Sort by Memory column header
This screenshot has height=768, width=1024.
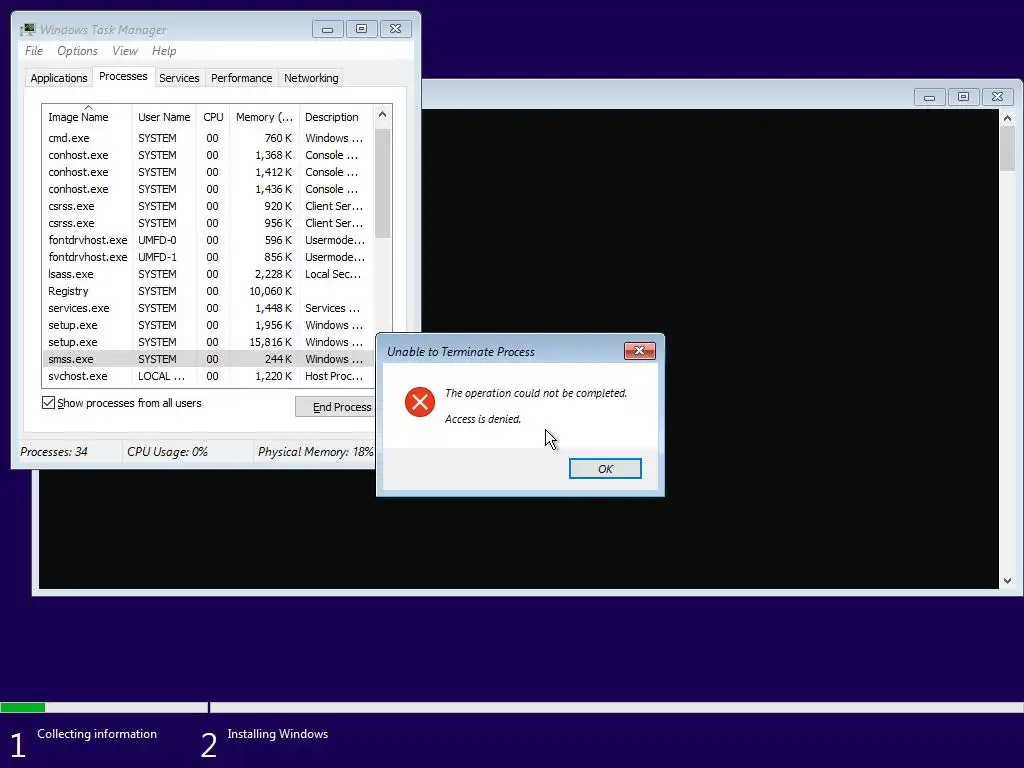(264, 117)
